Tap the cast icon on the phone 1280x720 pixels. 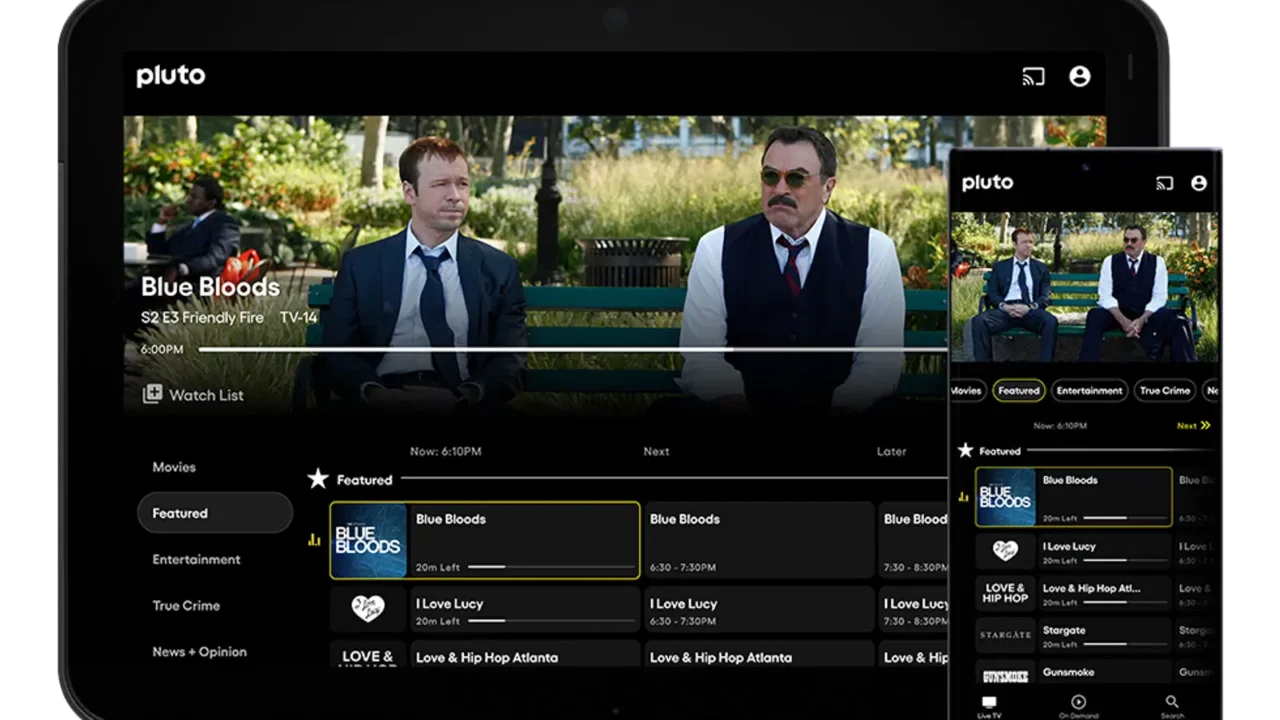[1165, 183]
